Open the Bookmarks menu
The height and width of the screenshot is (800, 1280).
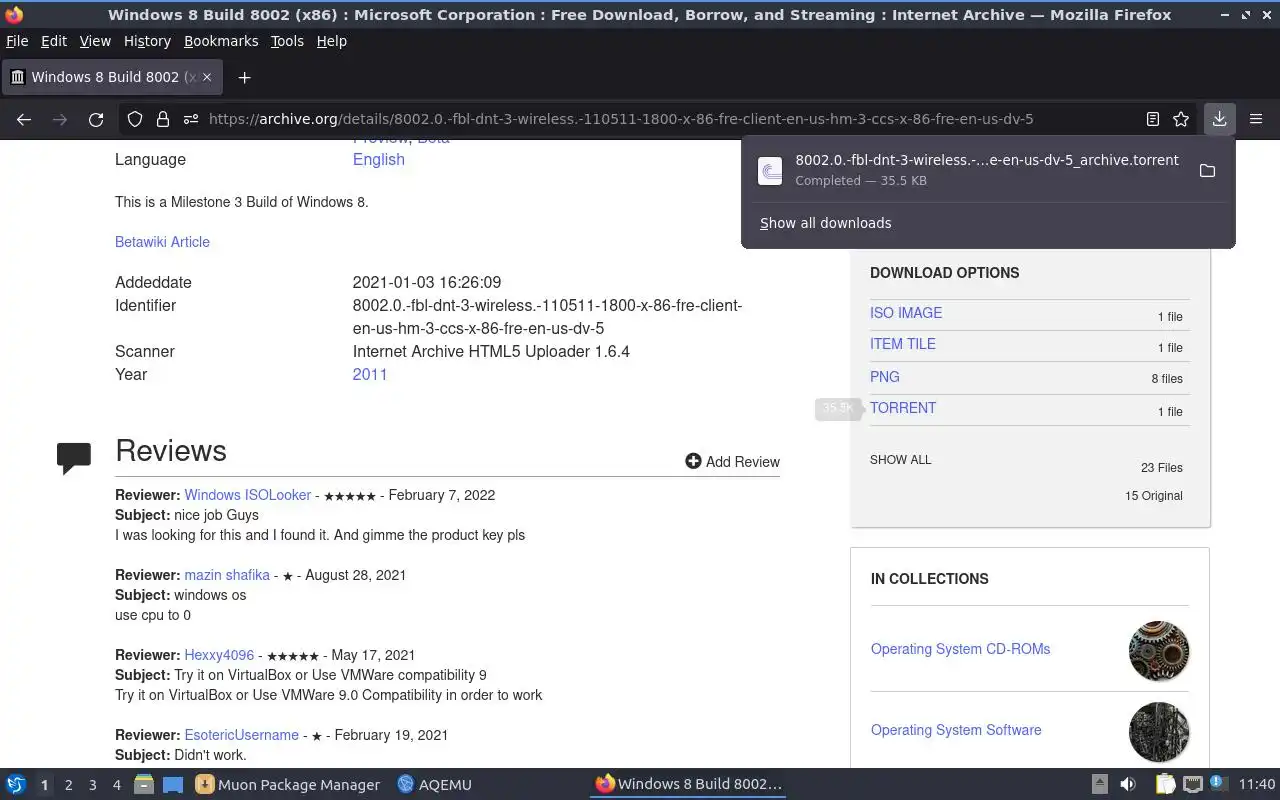click(x=221, y=41)
